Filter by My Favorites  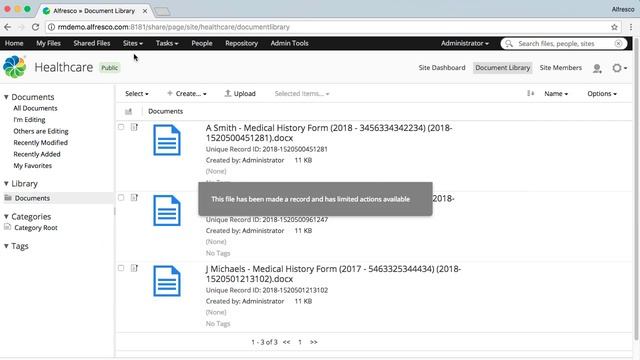click(x=32, y=166)
